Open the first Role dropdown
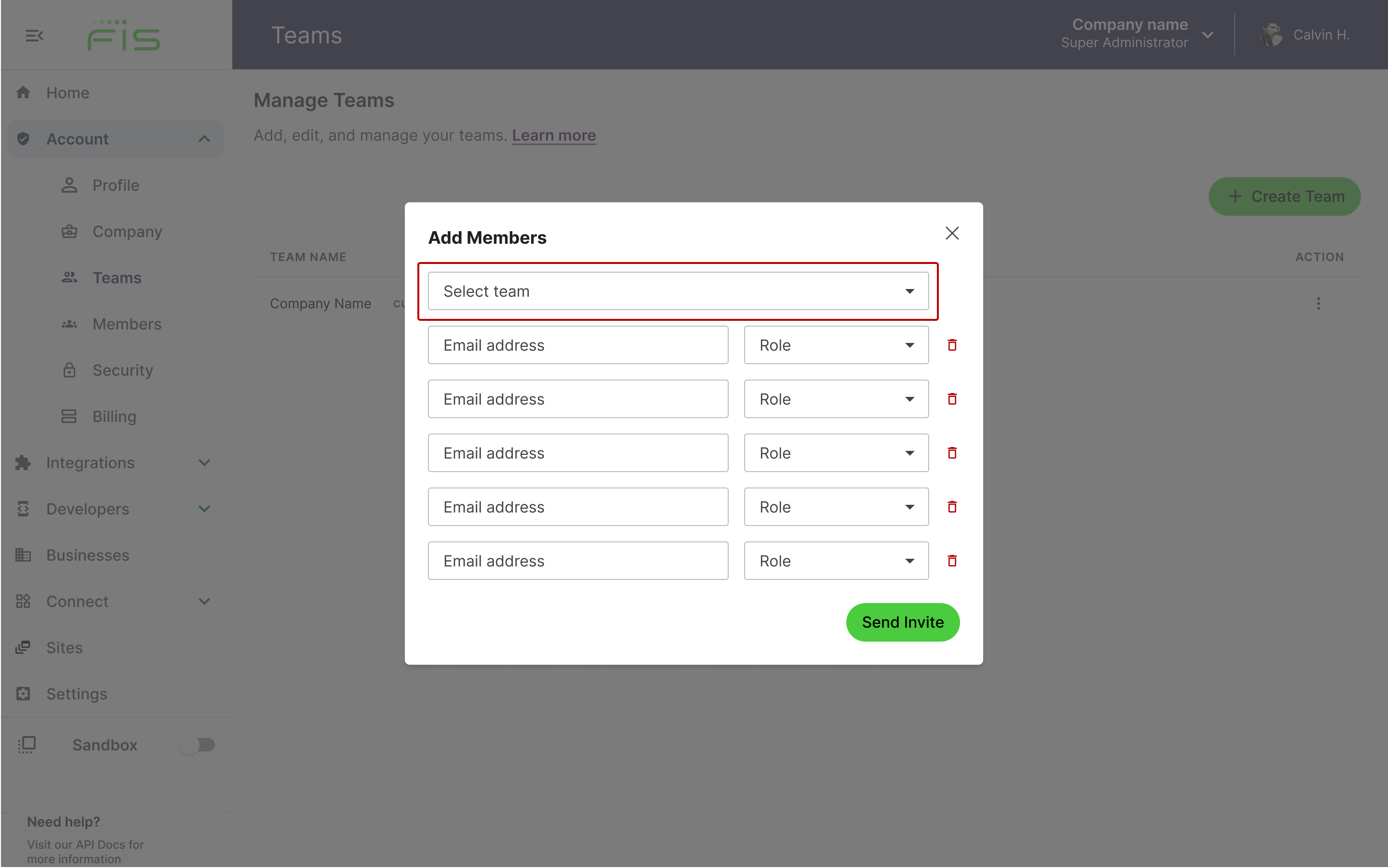 coord(836,345)
